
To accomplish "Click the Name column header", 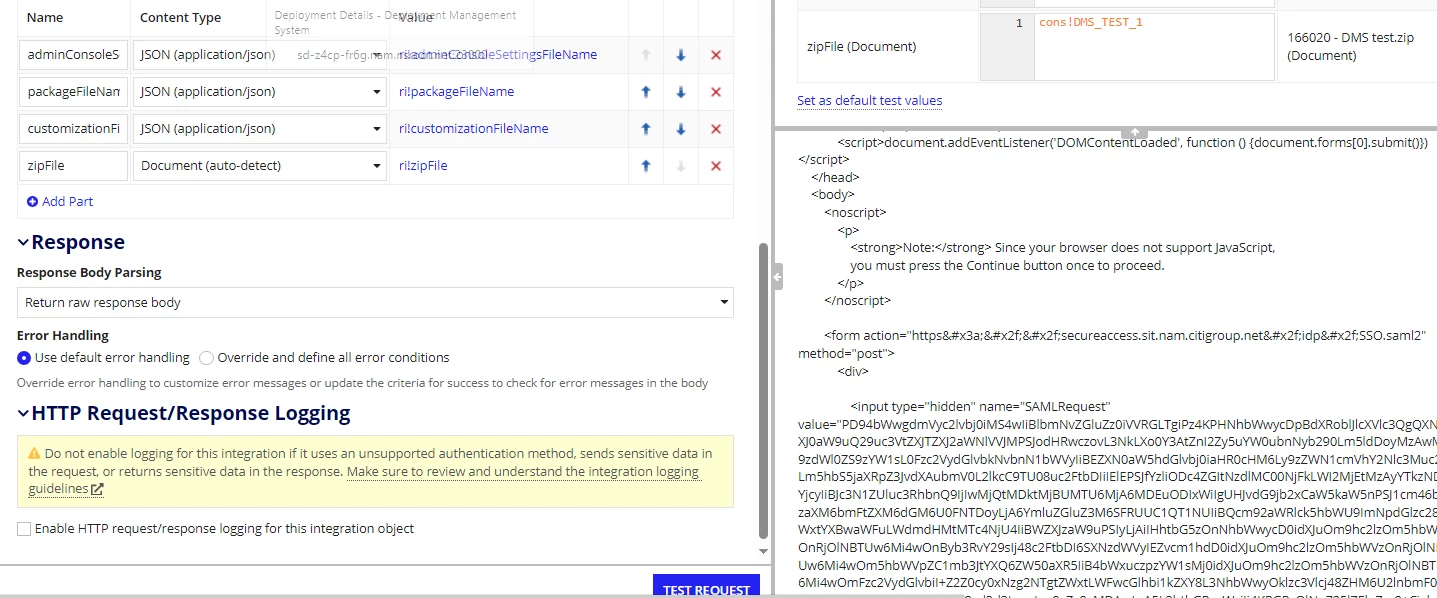I will pyautogui.click(x=45, y=18).
